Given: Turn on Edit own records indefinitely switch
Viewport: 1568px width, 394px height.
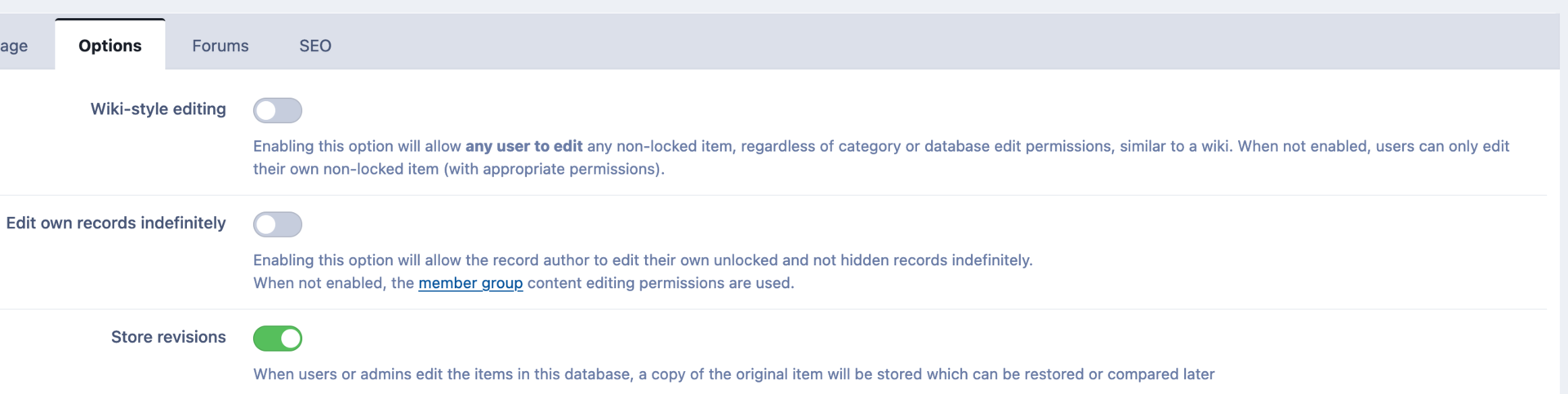Looking at the screenshot, I should pos(277,224).
